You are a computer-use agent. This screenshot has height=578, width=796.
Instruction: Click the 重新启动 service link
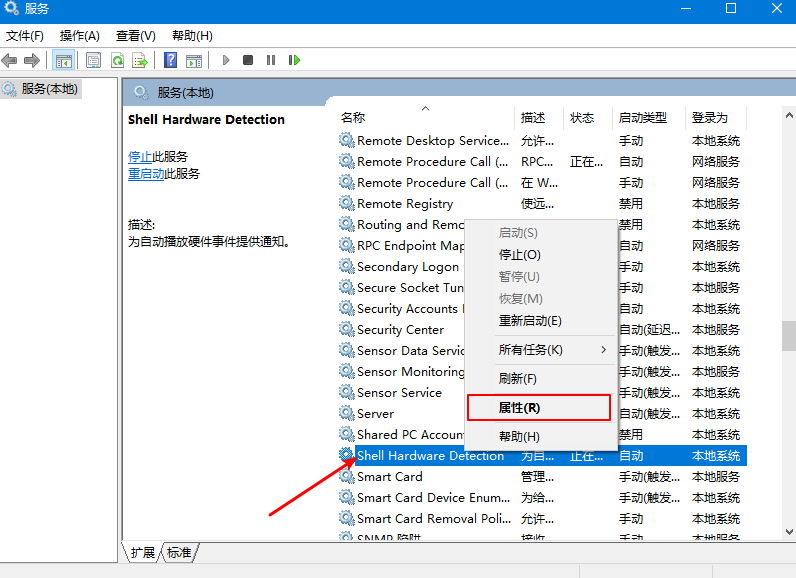click(146, 174)
